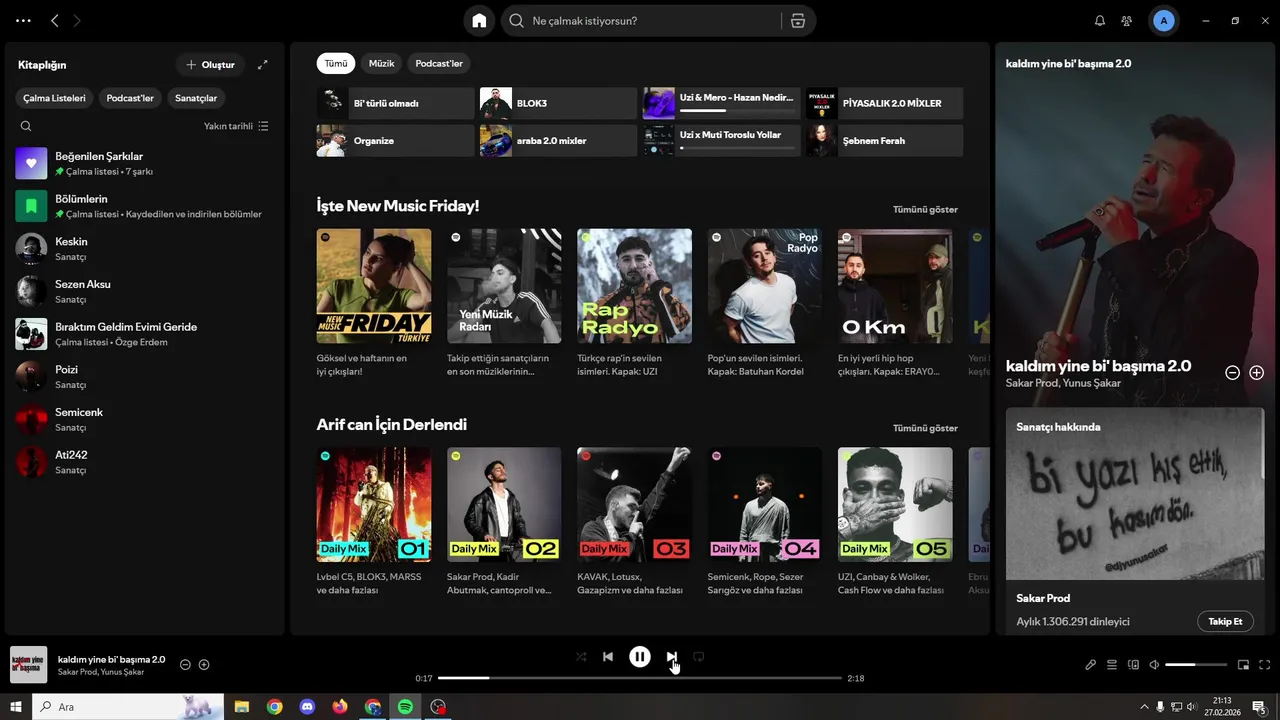This screenshot has width=1280, height=720.
Task: Show all Arif can İçin Derlendi items
Action: pyautogui.click(x=925, y=428)
